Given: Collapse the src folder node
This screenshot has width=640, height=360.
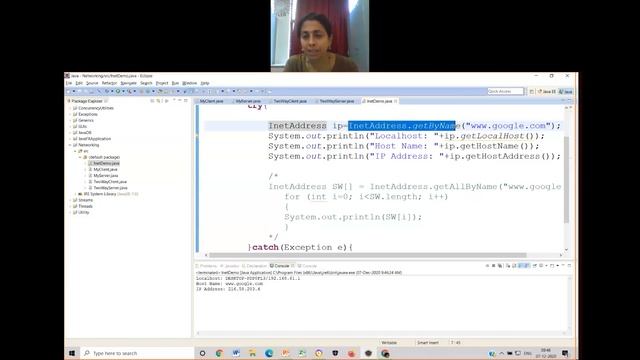Looking at the screenshot, I should click(76, 151).
